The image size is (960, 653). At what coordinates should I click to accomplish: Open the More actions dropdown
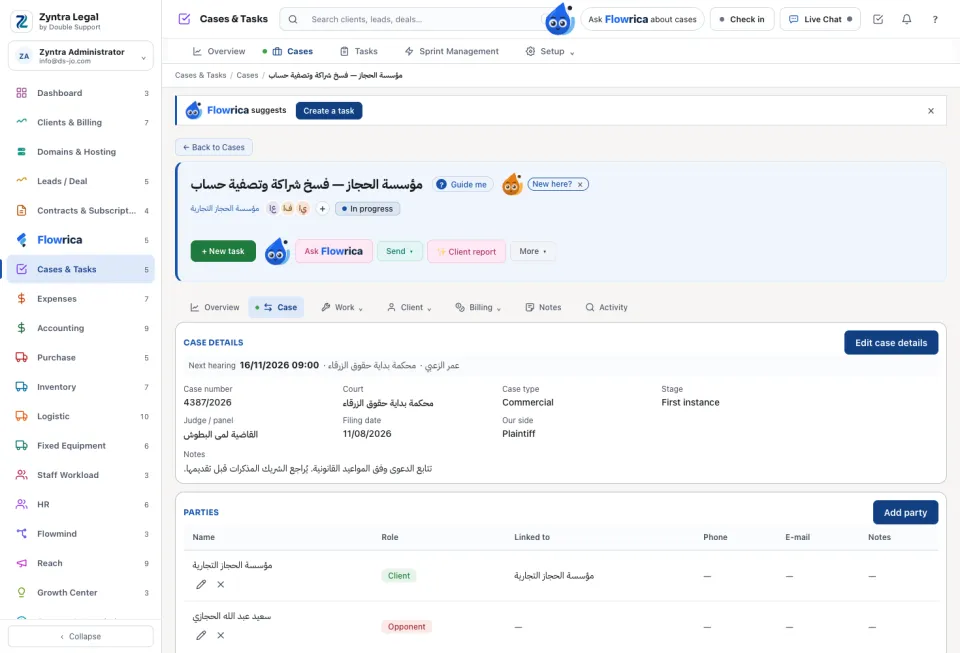pyautogui.click(x=533, y=252)
